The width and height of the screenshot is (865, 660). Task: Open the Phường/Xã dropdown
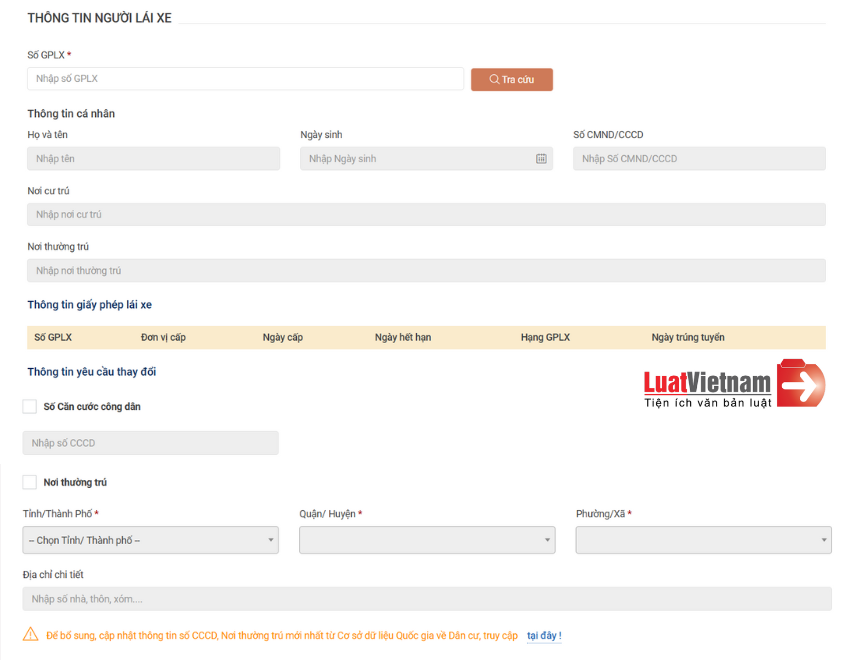click(x=703, y=541)
